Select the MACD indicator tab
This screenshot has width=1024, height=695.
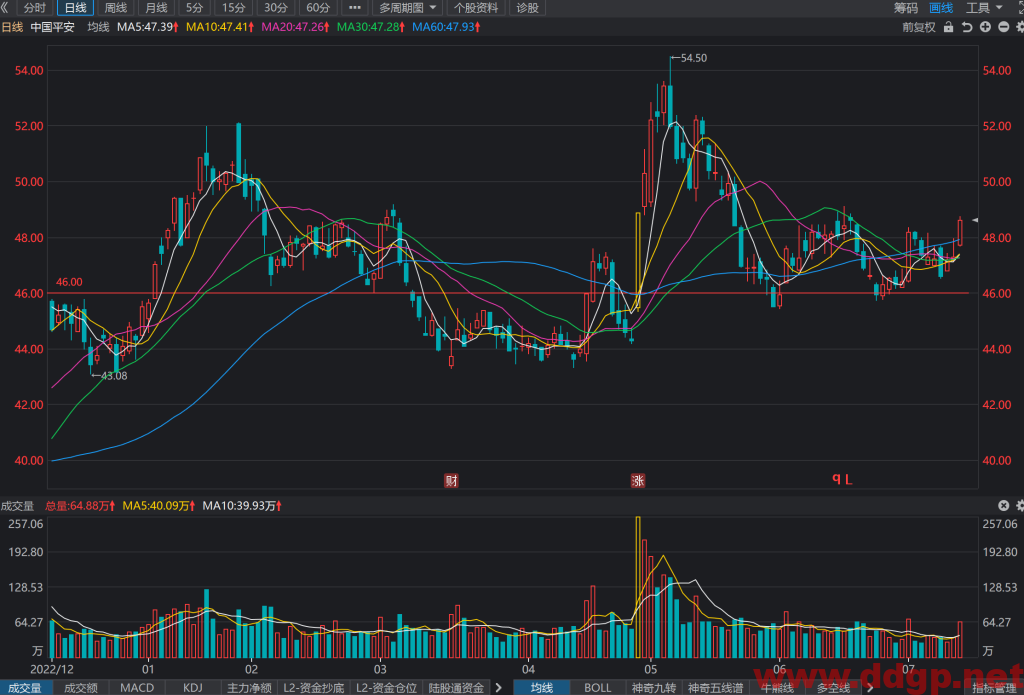coord(137,687)
